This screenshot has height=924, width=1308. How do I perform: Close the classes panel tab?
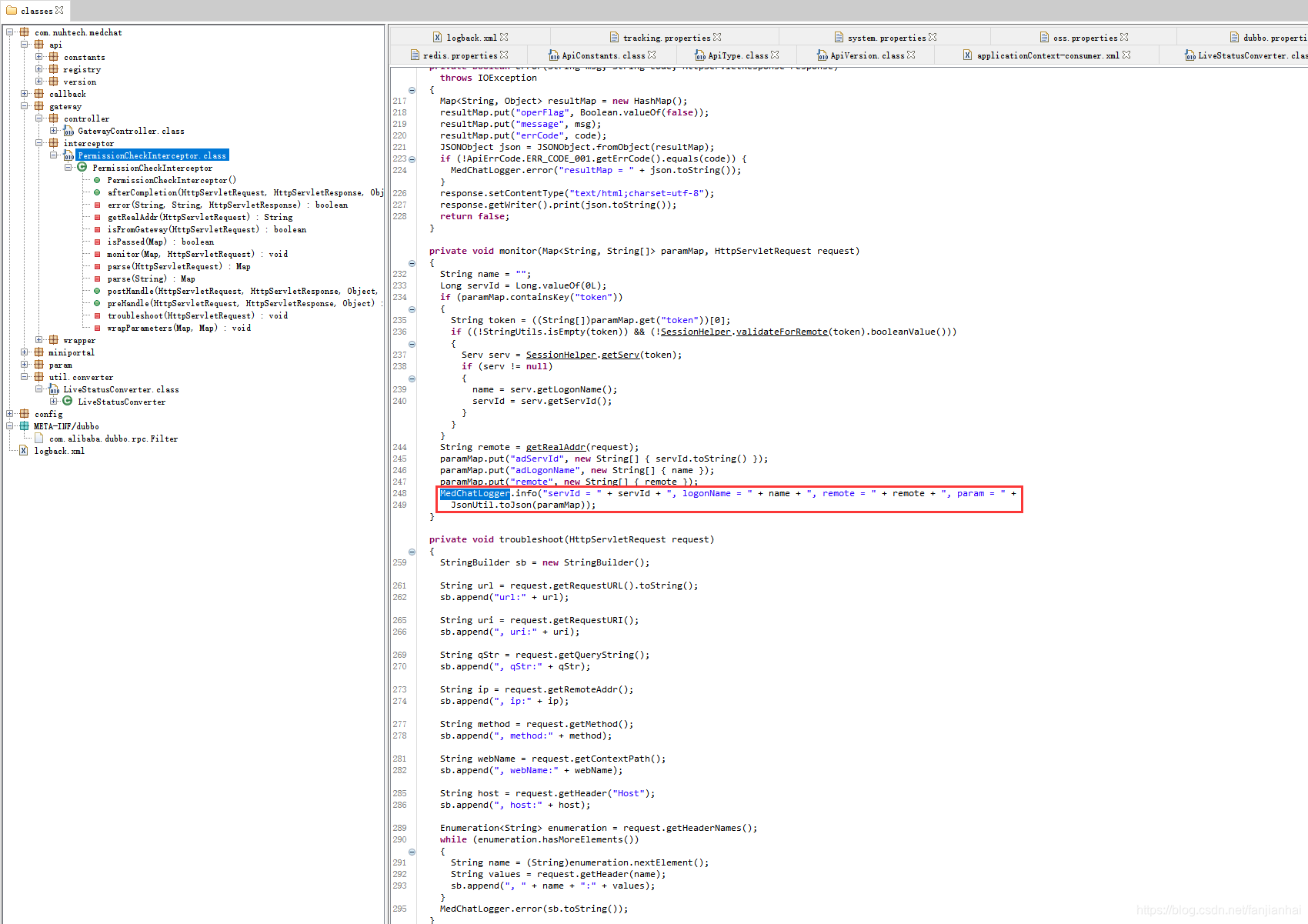click(59, 10)
